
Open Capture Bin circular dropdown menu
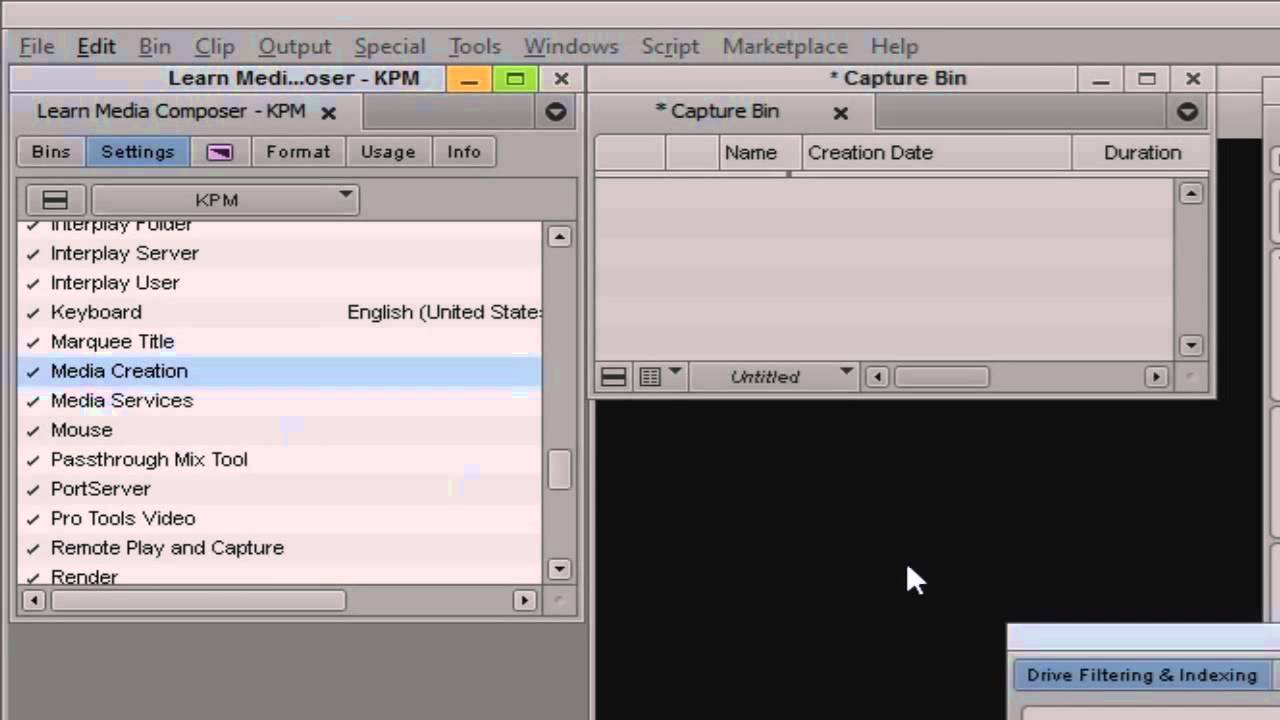click(x=1187, y=112)
